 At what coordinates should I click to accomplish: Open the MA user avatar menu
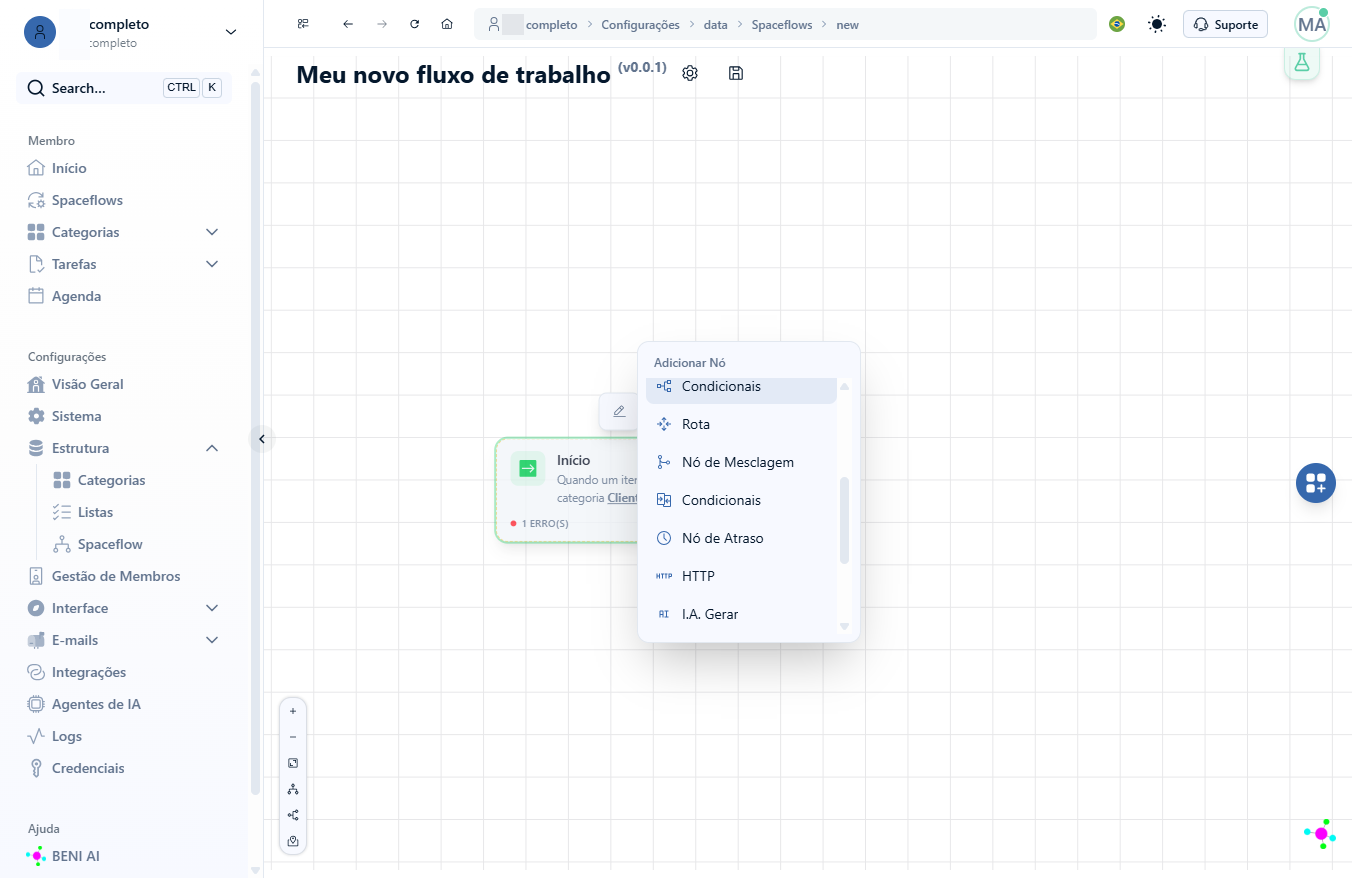[x=1312, y=24]
